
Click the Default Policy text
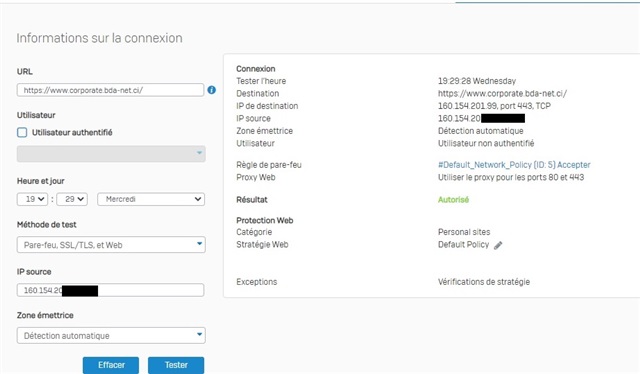[x=463, y=245]
